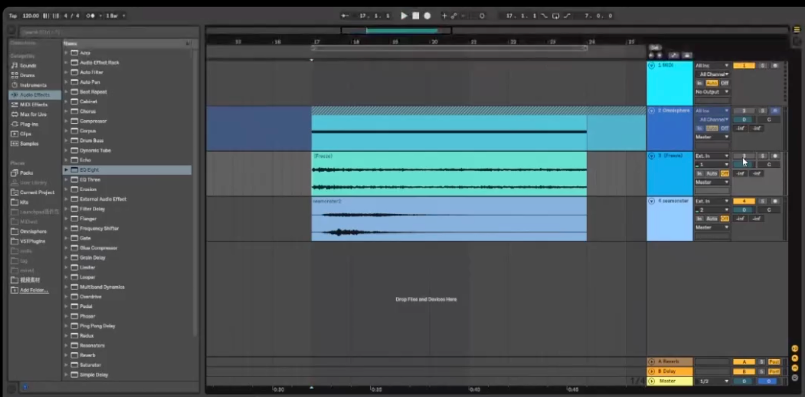
Task: Toggle the metronome
Action: (x=90, y=16)
